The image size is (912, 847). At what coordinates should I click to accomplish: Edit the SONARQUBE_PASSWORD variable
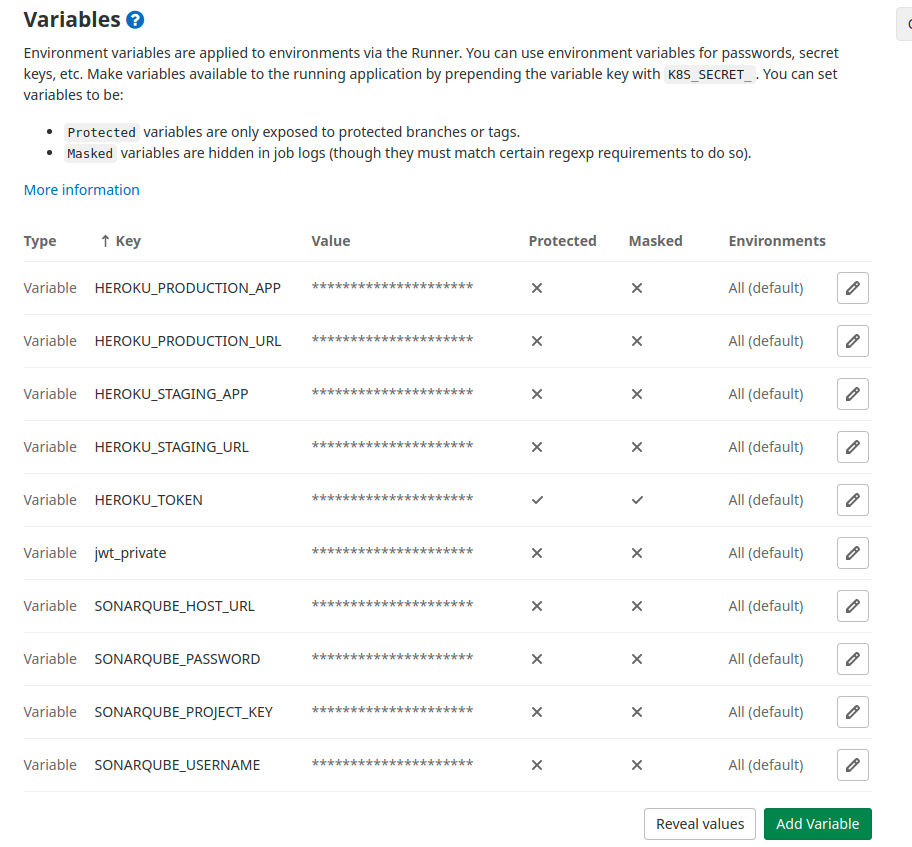(852, 659)
